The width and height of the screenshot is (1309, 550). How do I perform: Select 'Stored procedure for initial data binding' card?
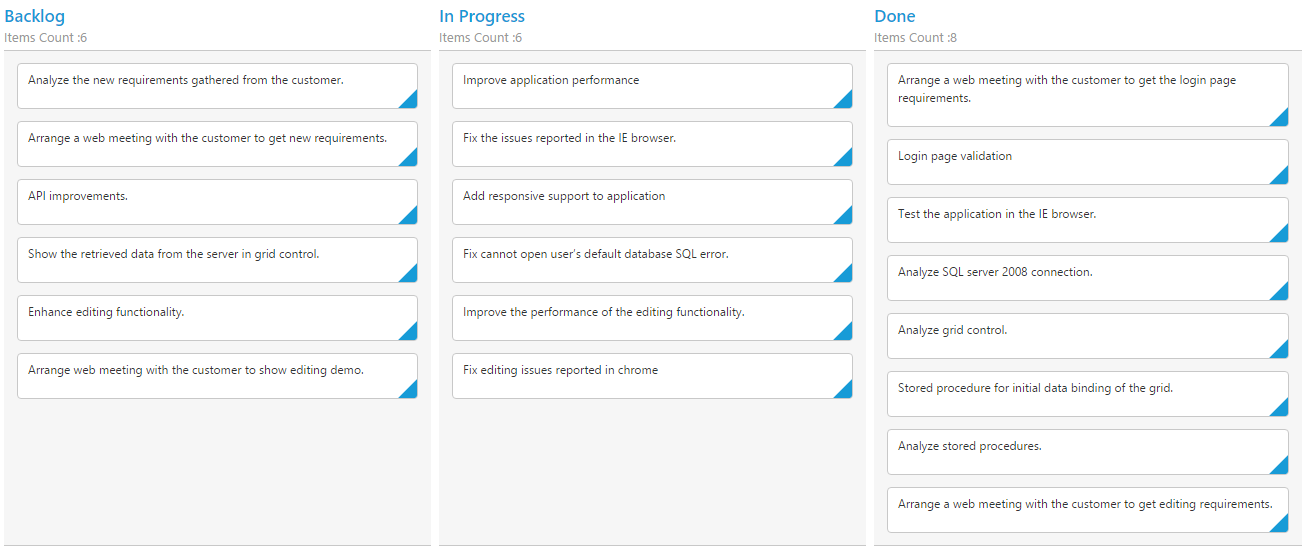coord(1035,388)
